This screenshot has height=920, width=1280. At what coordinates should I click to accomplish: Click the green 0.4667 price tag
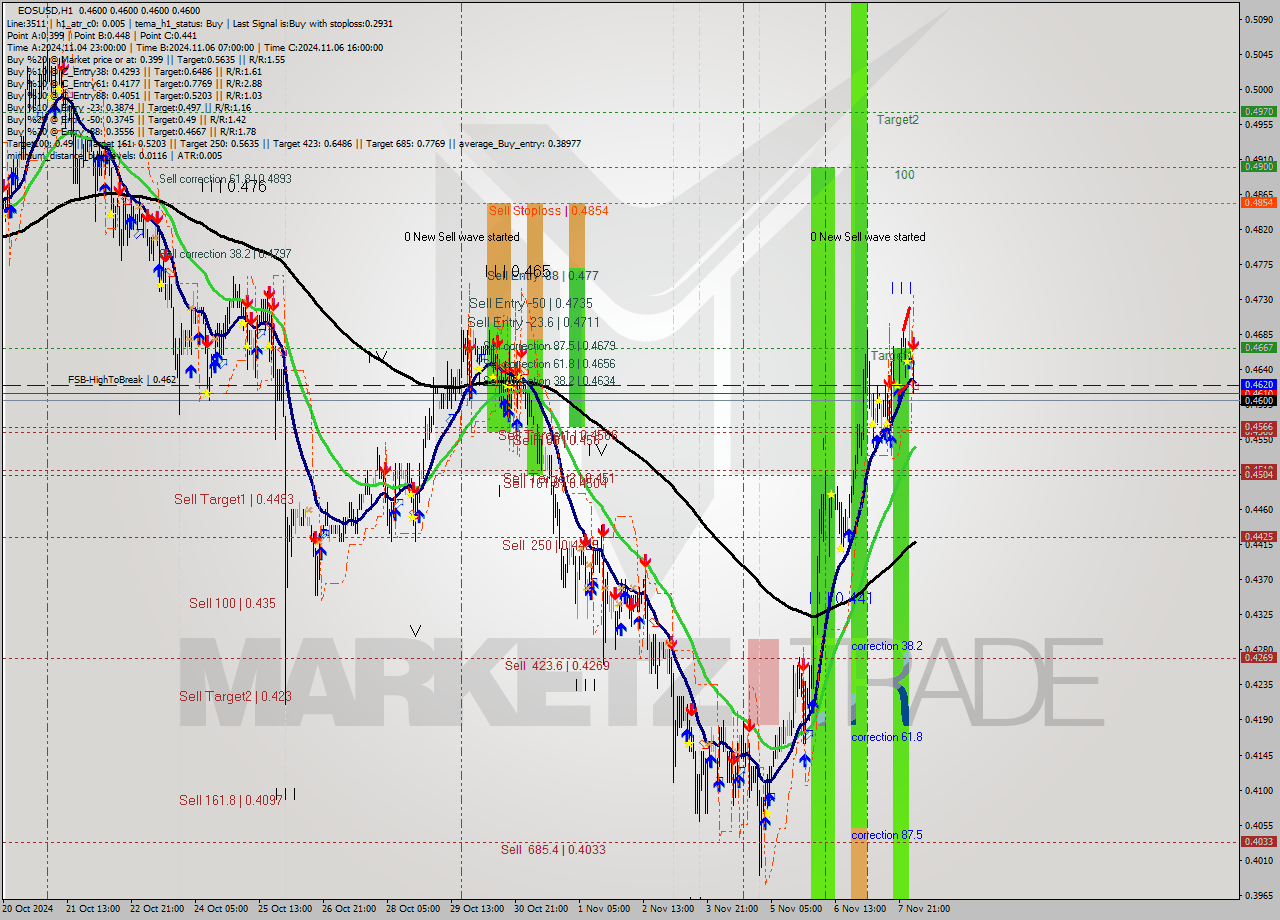[x=1258, y=348]
